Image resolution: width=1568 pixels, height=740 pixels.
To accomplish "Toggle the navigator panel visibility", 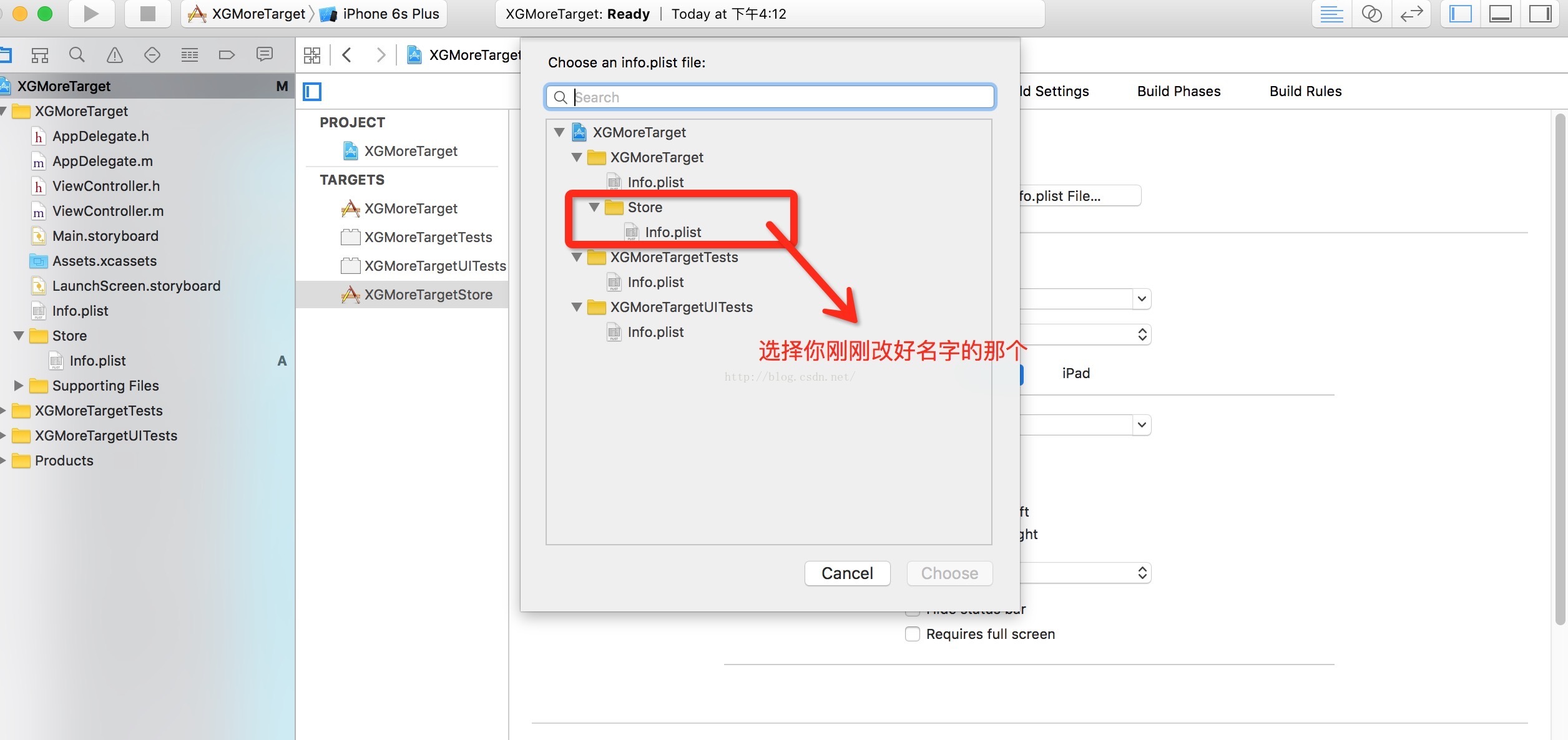I will click(x=1461, y=14).
